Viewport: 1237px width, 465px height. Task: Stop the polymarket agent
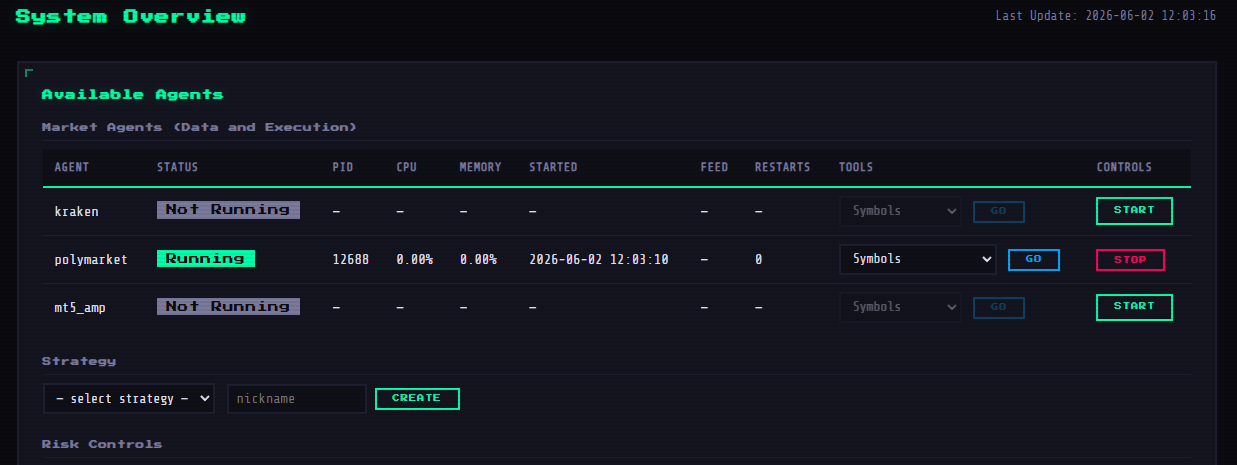pyautogui.click(x=1130, y=260)
